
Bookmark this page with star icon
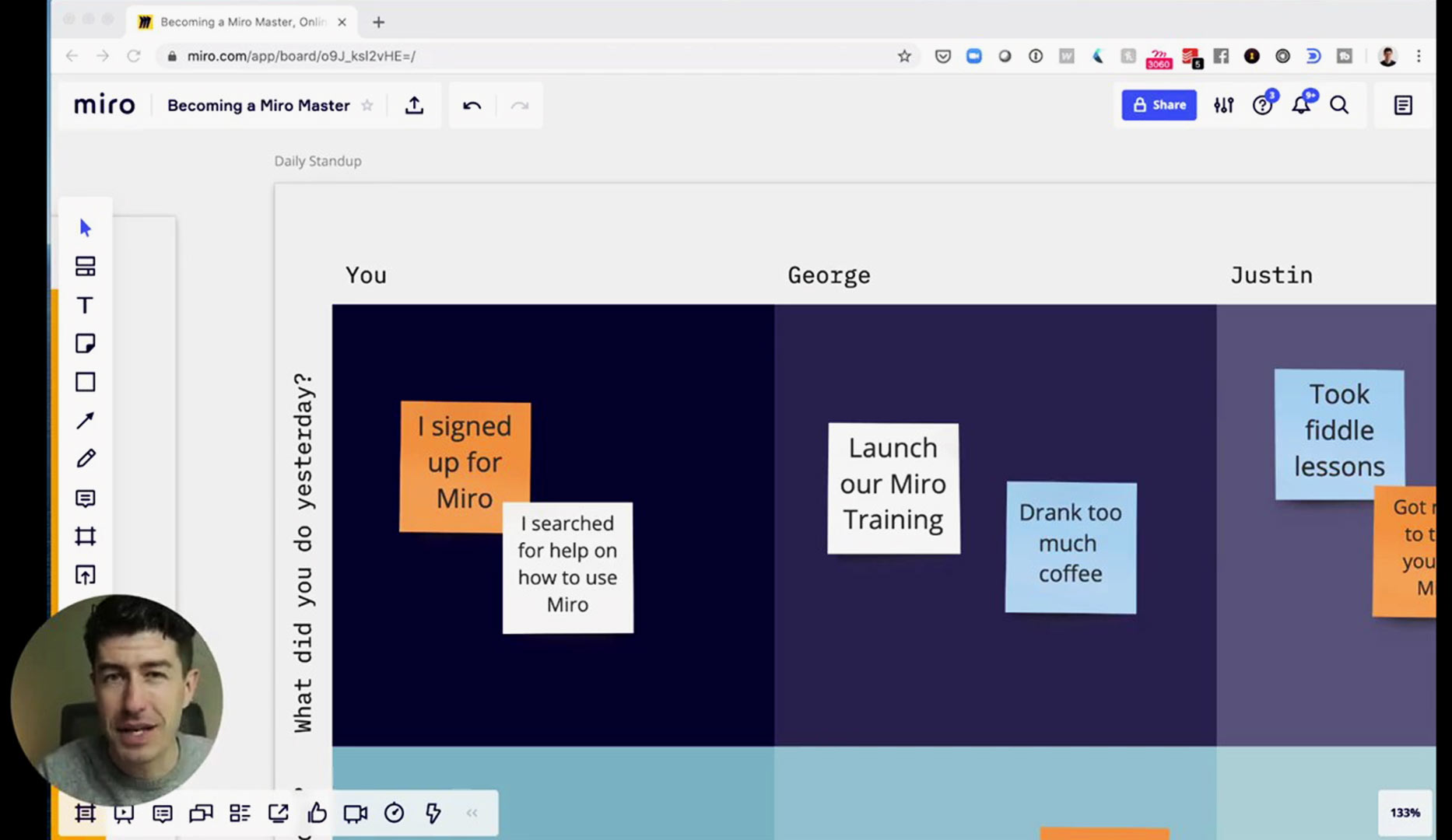click(x=903, y=56)
